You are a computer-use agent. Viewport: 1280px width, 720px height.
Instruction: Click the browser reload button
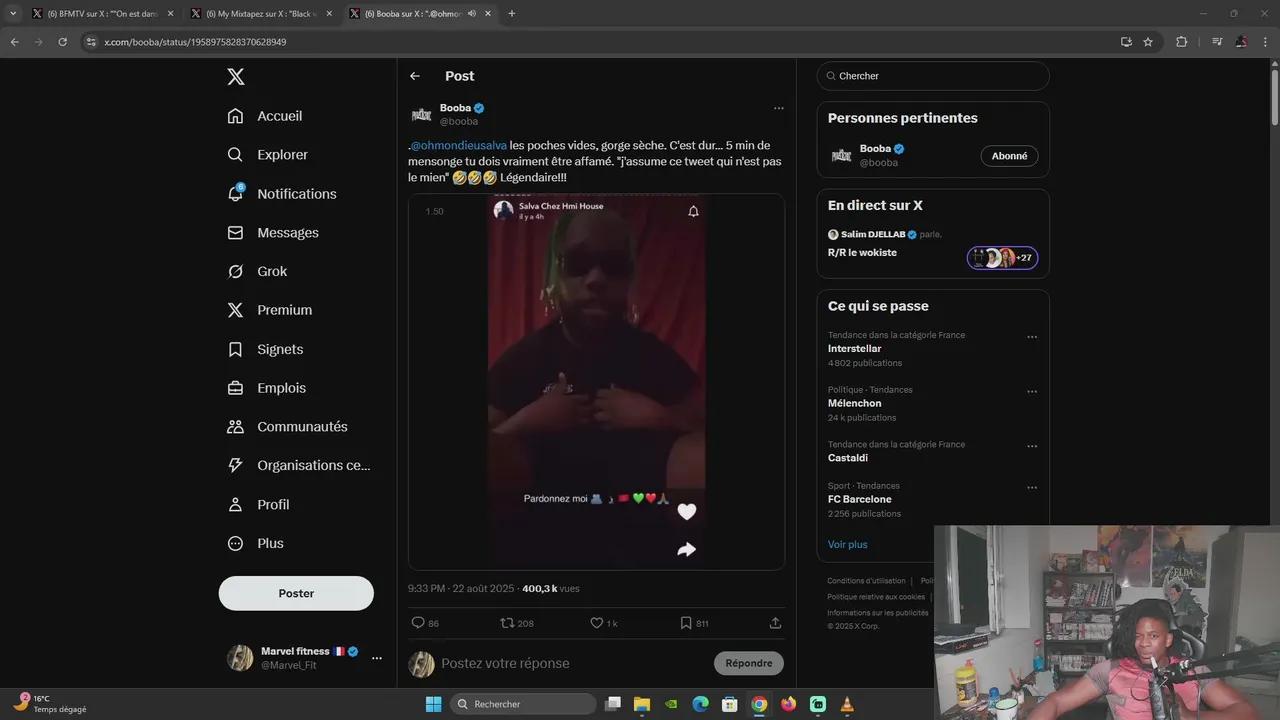(x=62, y=42)
